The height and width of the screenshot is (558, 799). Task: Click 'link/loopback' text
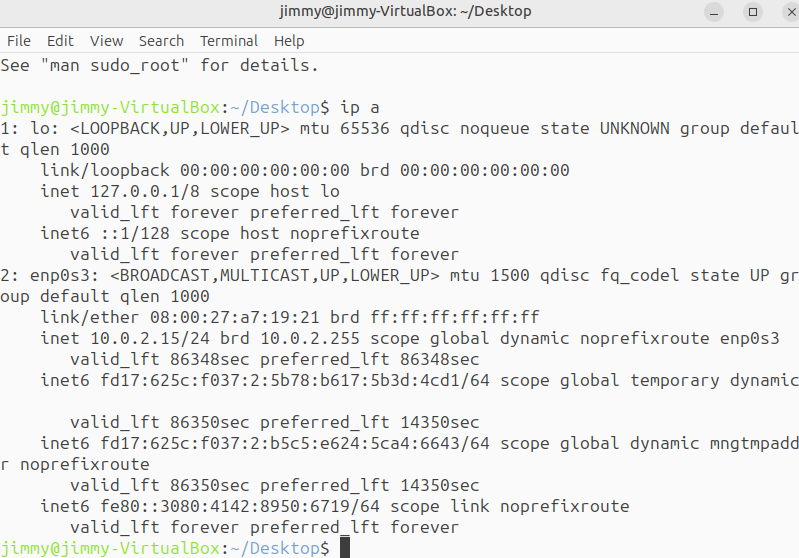point(104,171)
